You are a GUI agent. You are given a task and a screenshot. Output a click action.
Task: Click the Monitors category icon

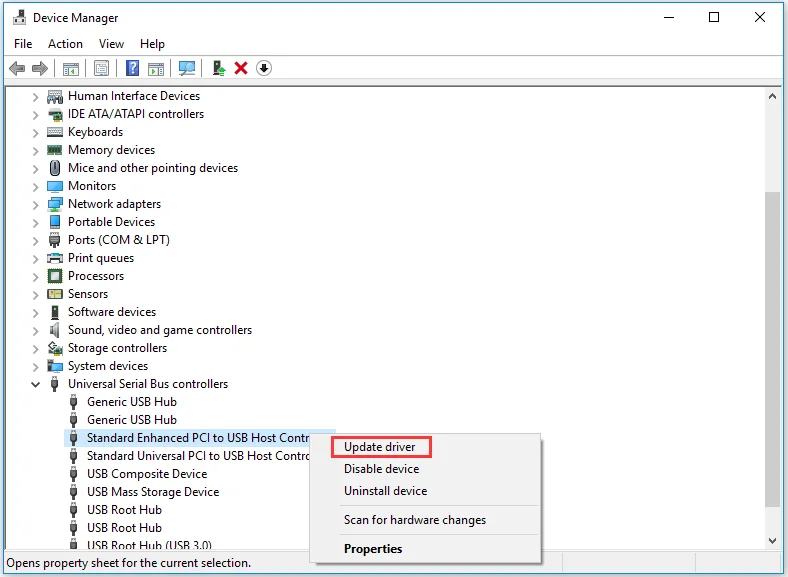[55, 186]
